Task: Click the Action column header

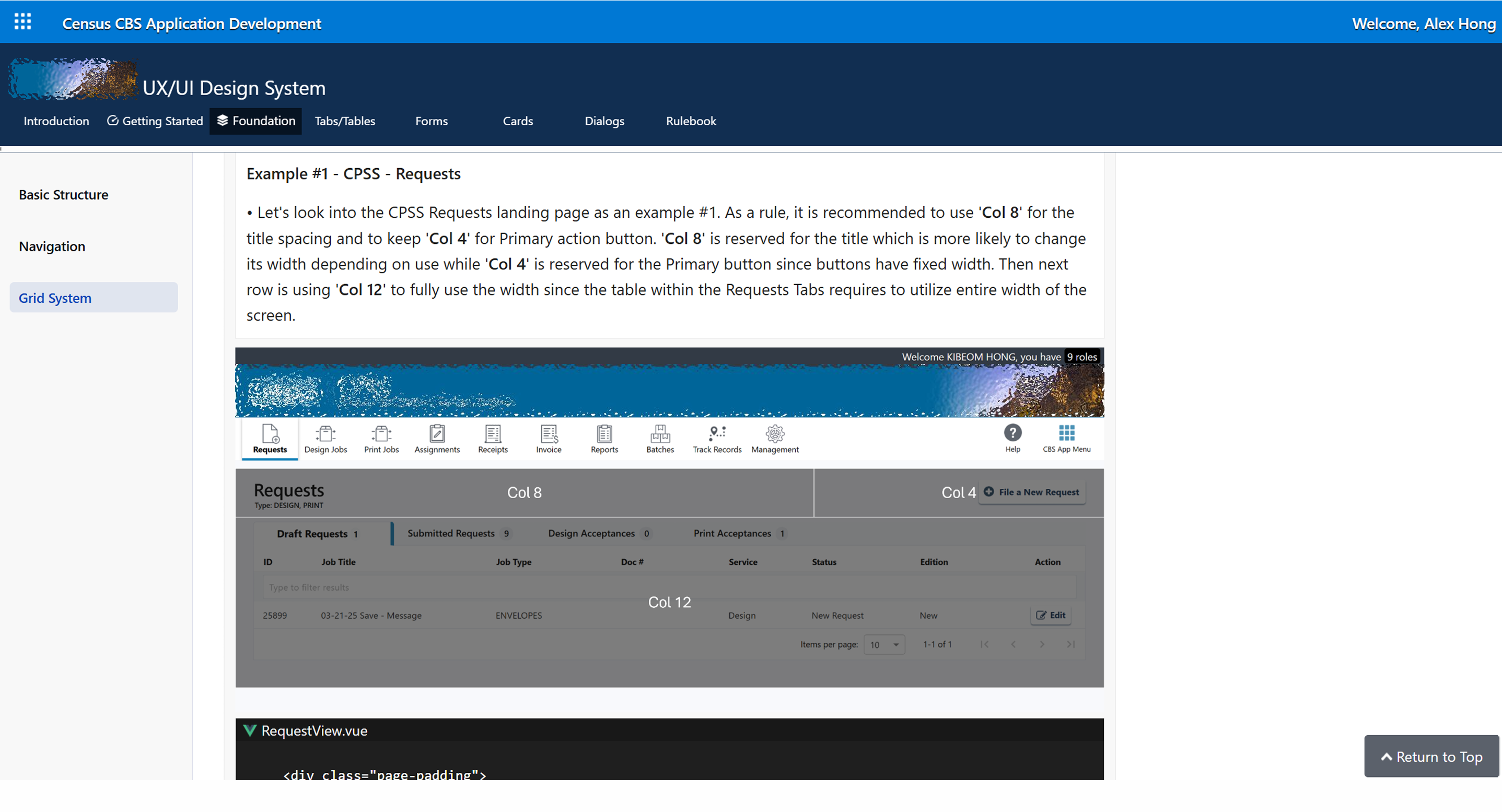Action: [x=1047, y=562]
